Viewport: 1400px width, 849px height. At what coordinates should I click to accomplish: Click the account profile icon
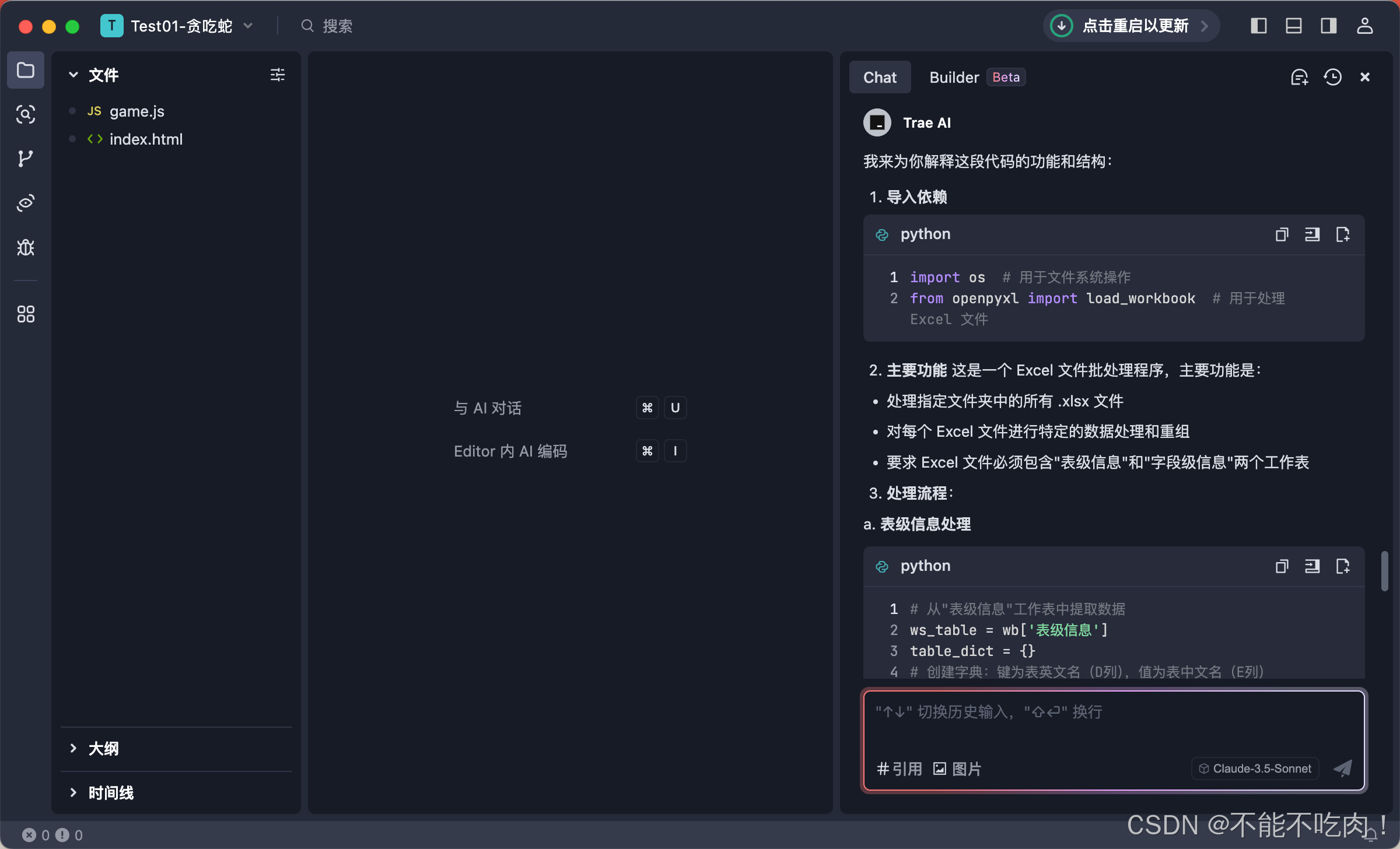point(1364,26)
